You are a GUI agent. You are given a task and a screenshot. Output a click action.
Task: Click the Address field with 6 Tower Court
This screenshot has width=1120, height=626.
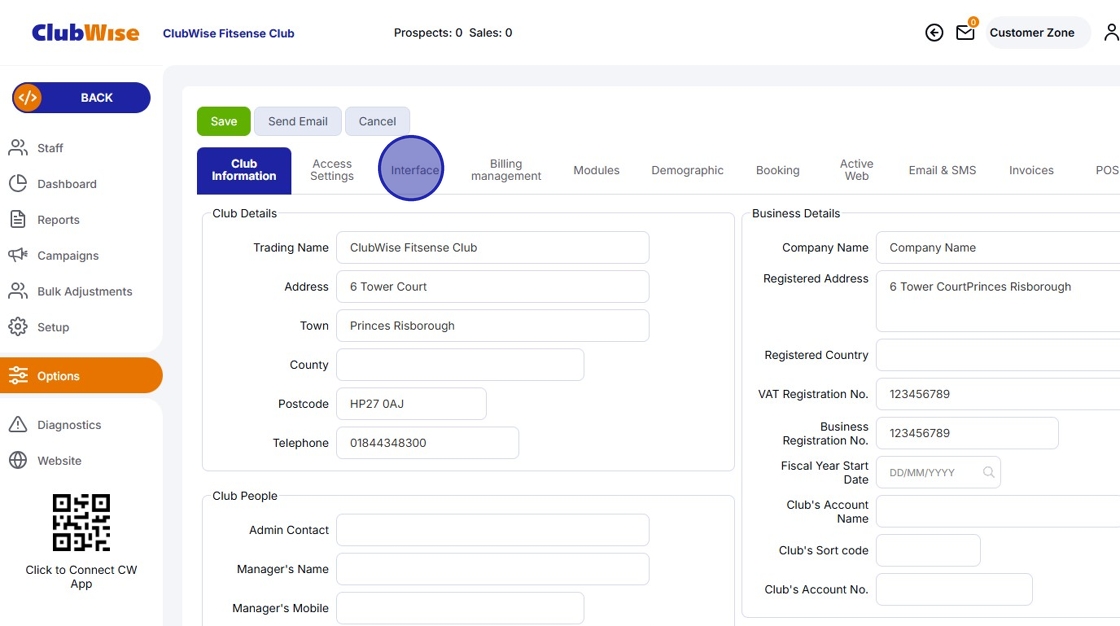click(x=493, y=287)
